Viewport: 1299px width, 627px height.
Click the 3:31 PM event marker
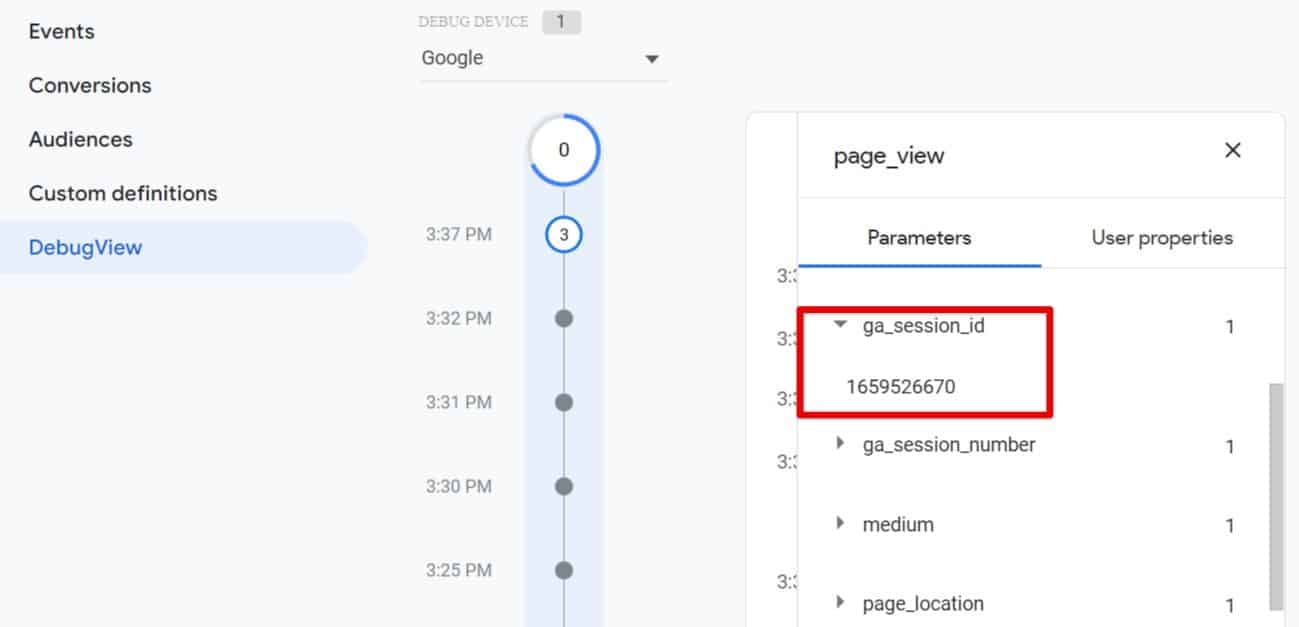(x=563, y=402)
